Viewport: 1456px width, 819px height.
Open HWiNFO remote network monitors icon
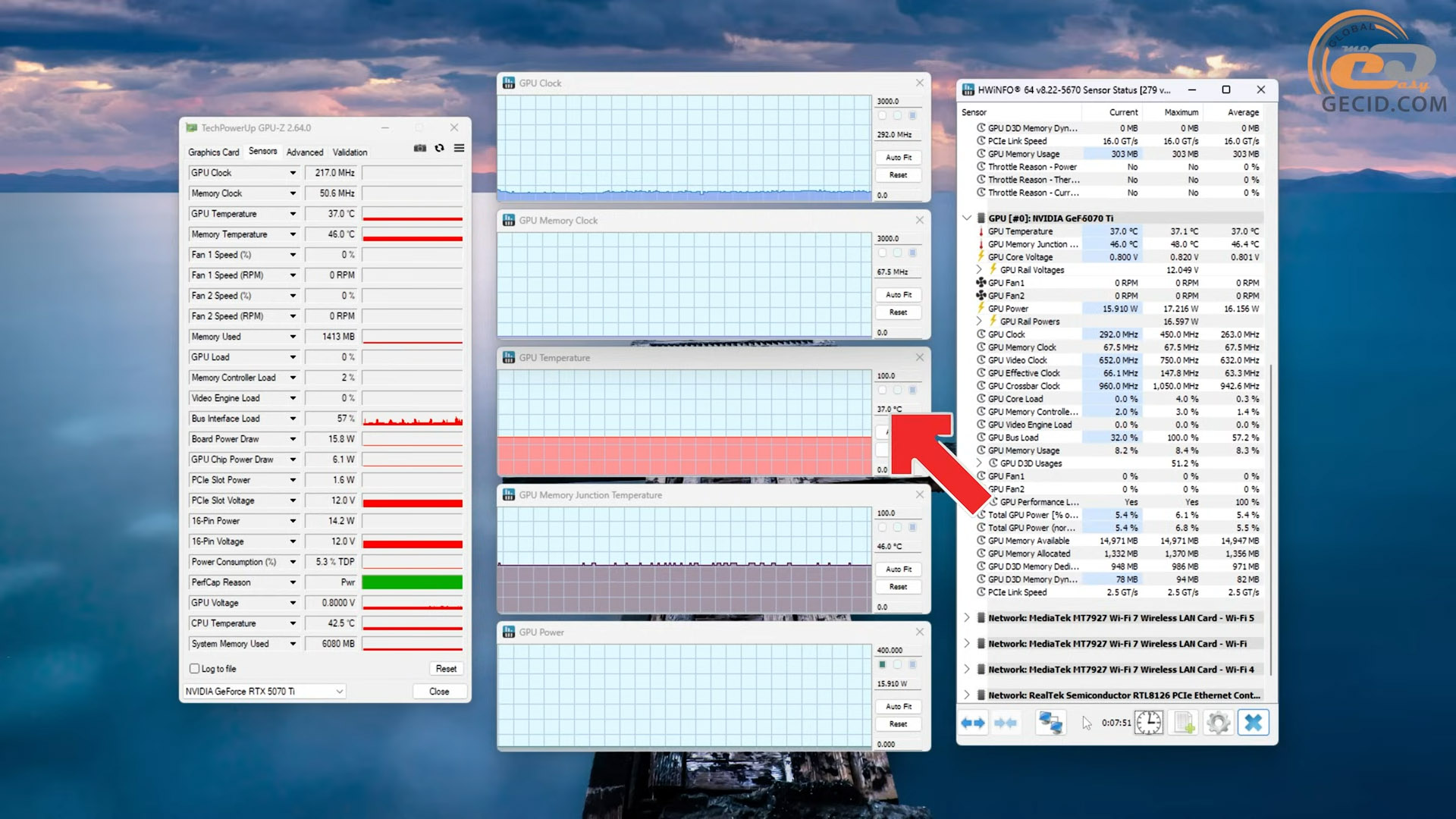click(x=1050, y=723)
